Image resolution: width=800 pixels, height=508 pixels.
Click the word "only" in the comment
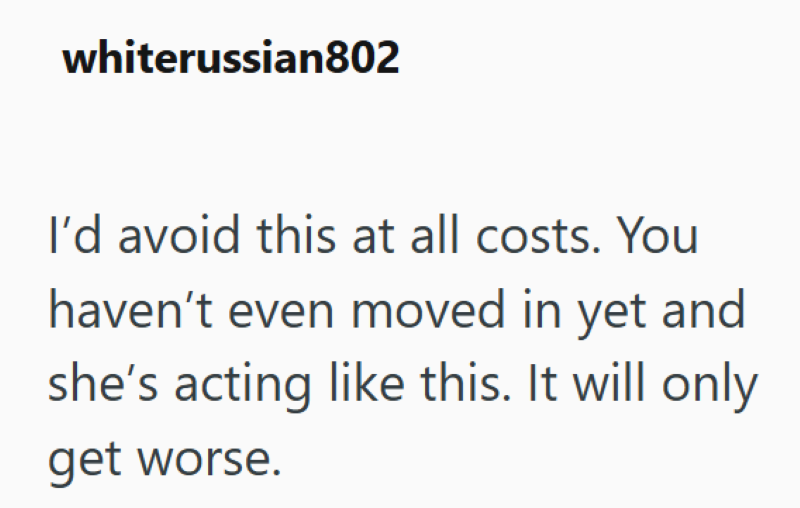click(x=709, y=385)
